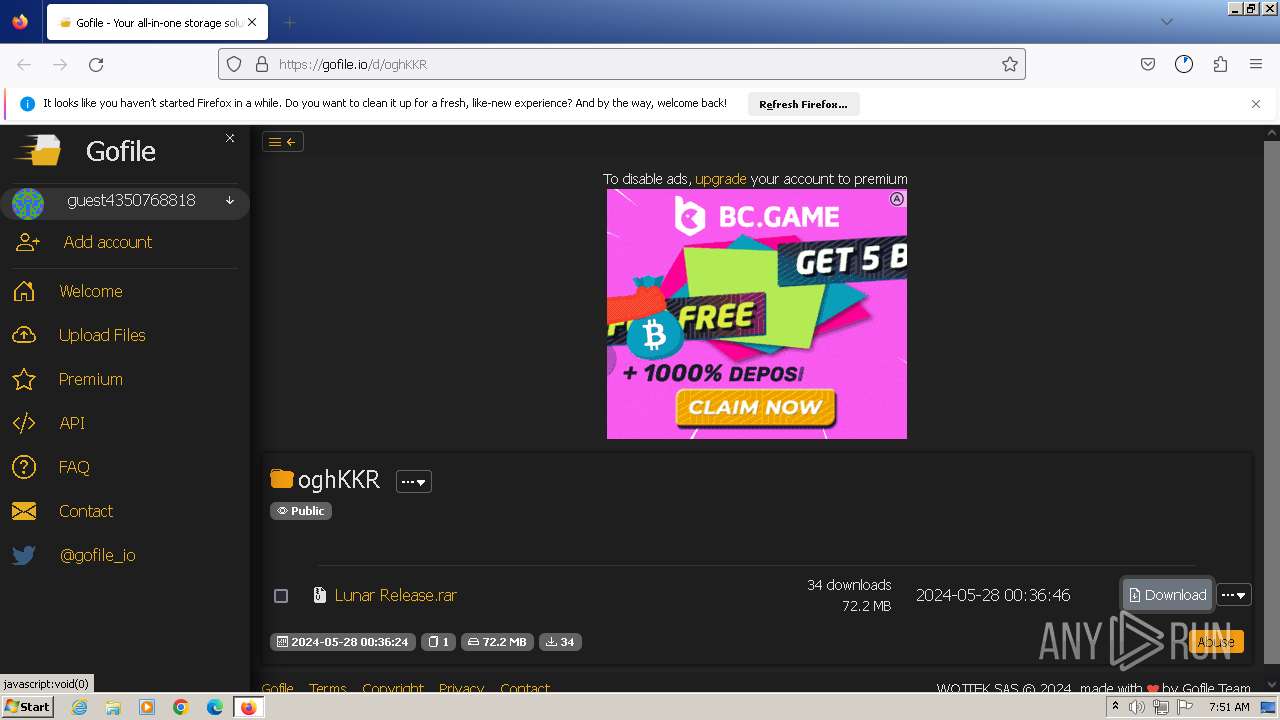Click the FAQ question mark icon
1280x720 pixels.
(x=24, y=467)
